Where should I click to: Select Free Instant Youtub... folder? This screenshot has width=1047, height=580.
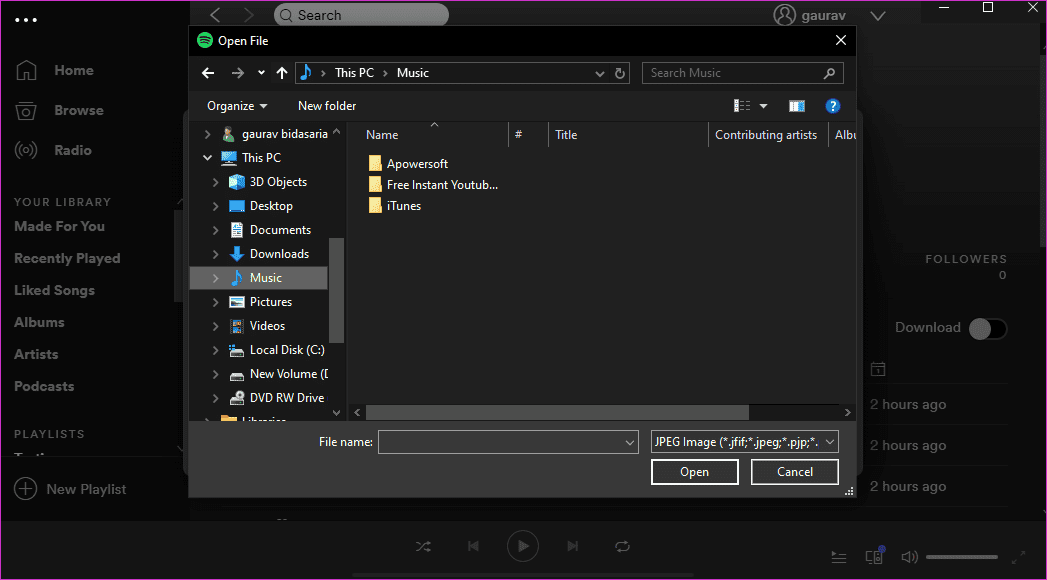tap(433, 185)
